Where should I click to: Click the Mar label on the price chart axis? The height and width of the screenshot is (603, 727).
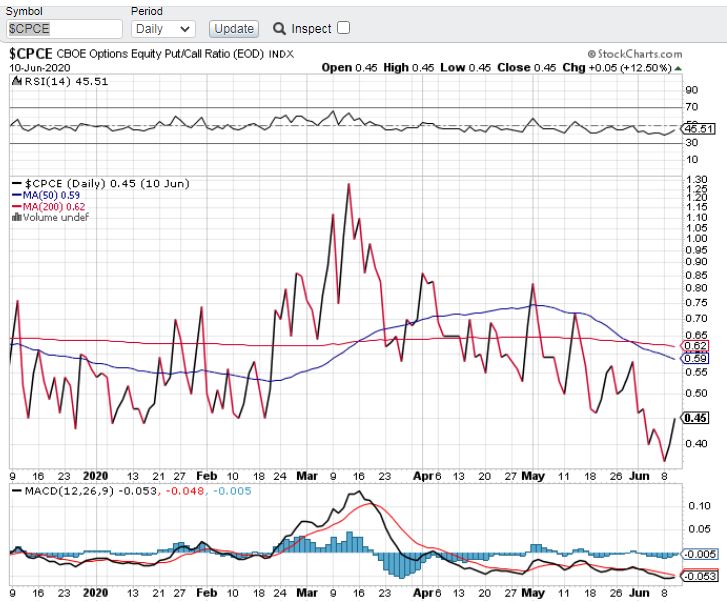coord(307,476)
